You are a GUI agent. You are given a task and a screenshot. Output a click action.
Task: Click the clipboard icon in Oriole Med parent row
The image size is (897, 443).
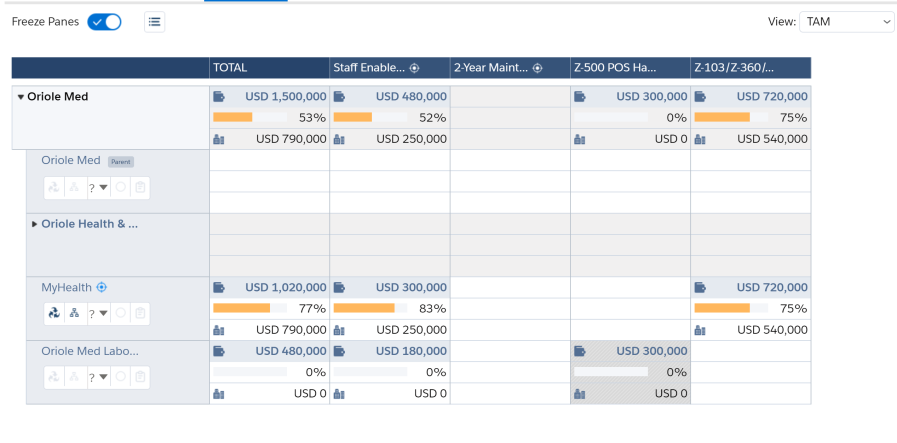140,187
